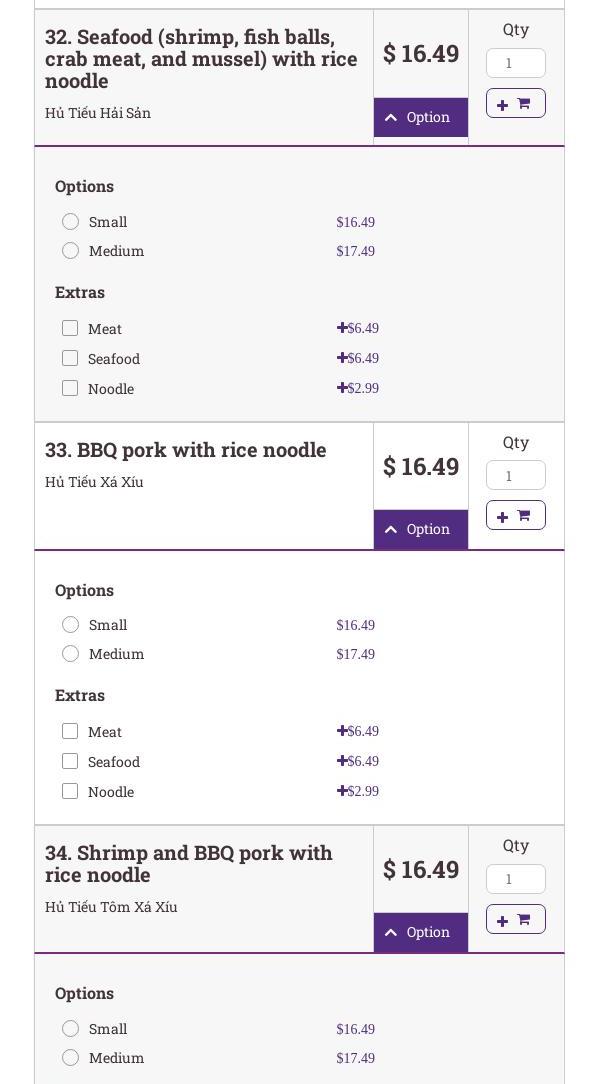Tick extra Meat for BBQ pork noodle
The image size is (605, 1084).
pyautogui.click(x=70, y=731)
